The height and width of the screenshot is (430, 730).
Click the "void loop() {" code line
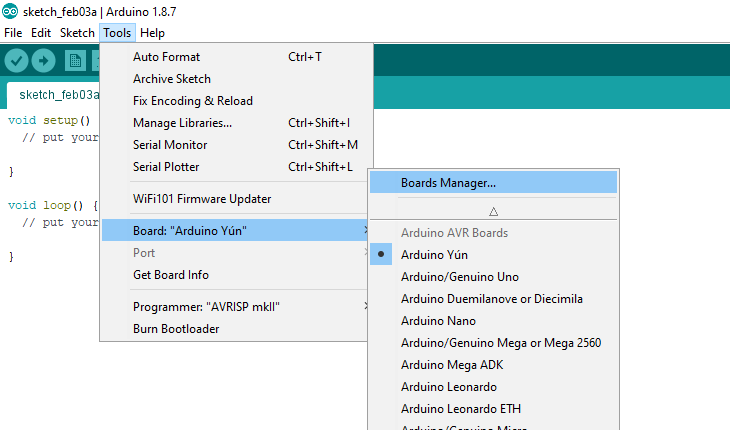point(53,205)
